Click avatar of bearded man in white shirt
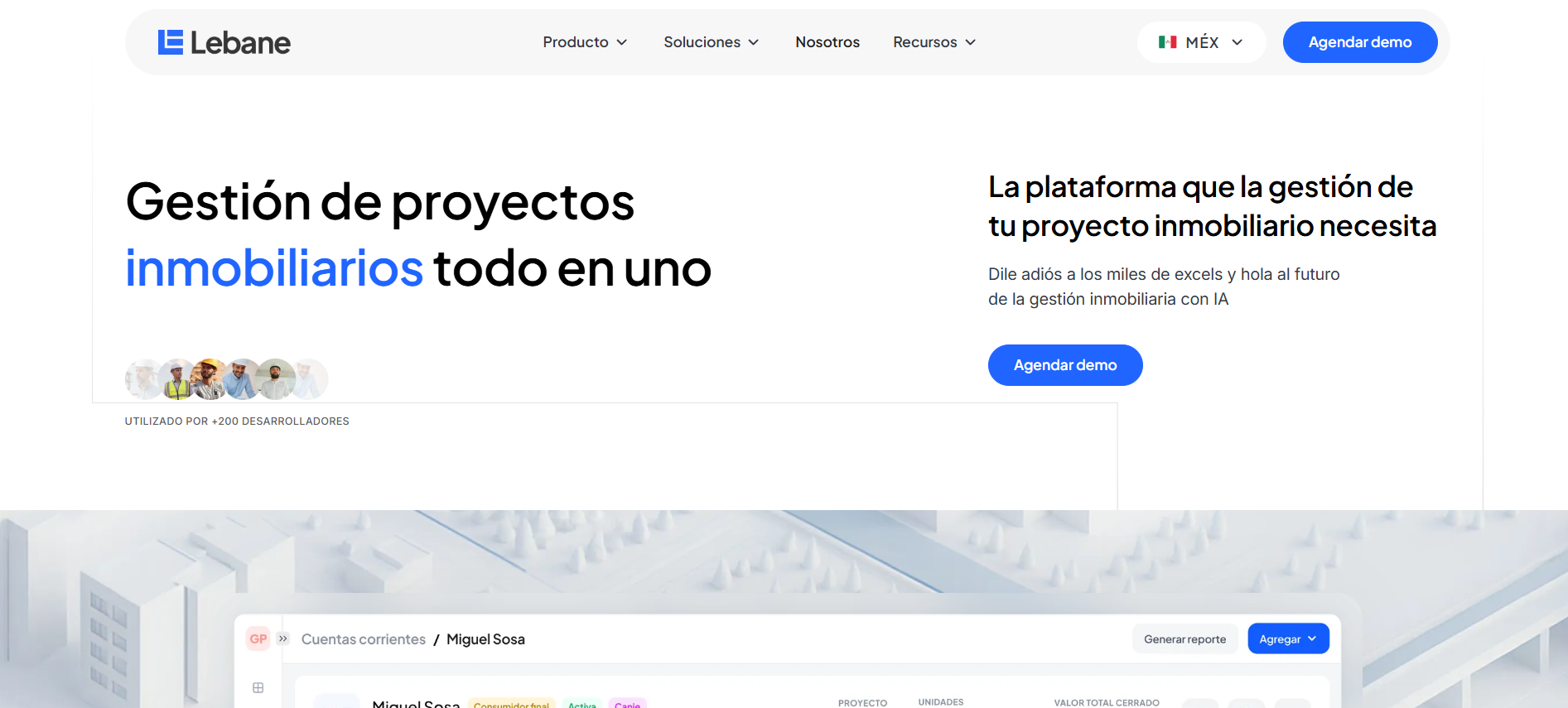The height and width of the screenshot is (708, 1568). click(276, 379)
